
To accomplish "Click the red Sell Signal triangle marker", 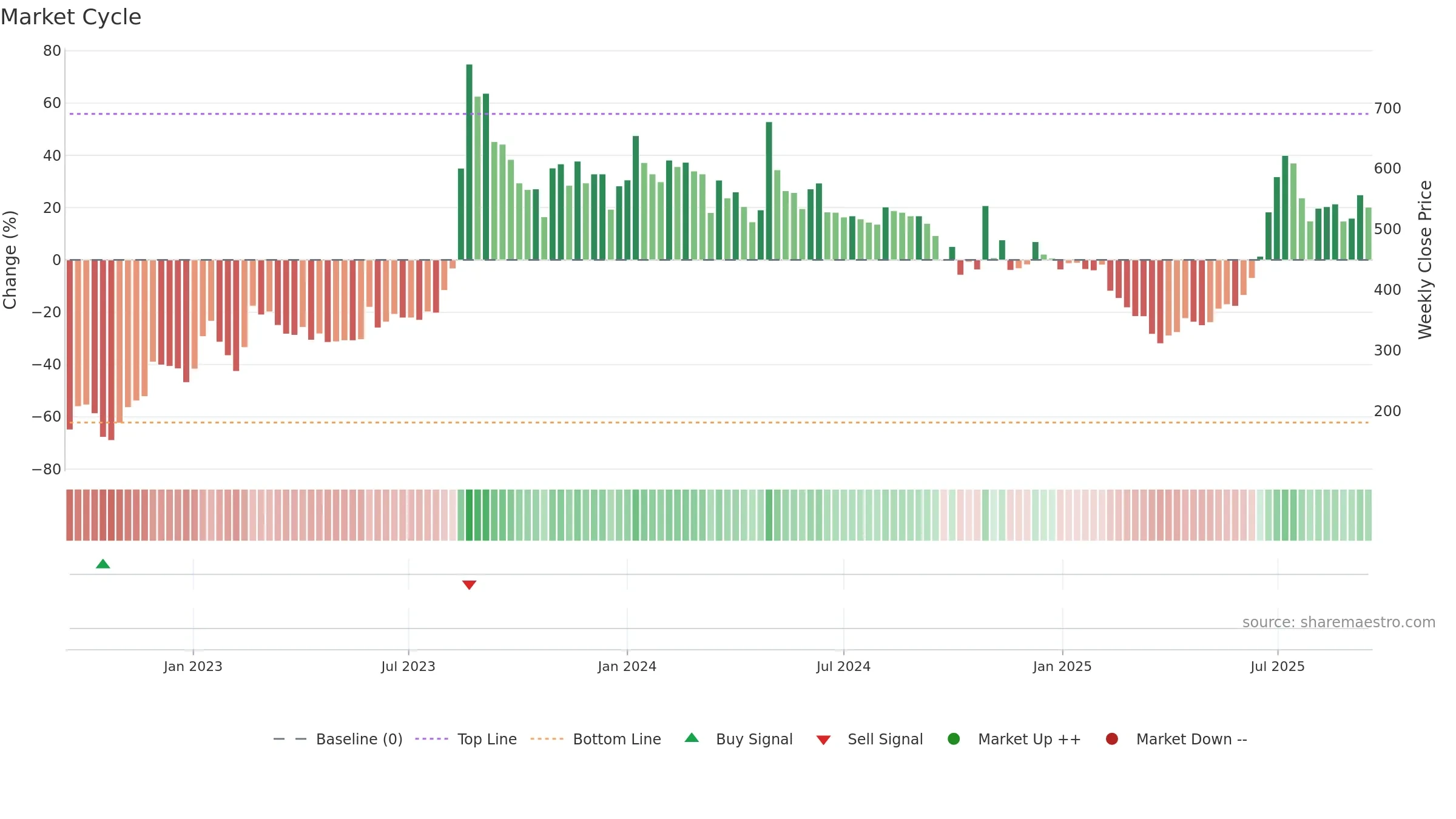I will (x=469, y=585).
